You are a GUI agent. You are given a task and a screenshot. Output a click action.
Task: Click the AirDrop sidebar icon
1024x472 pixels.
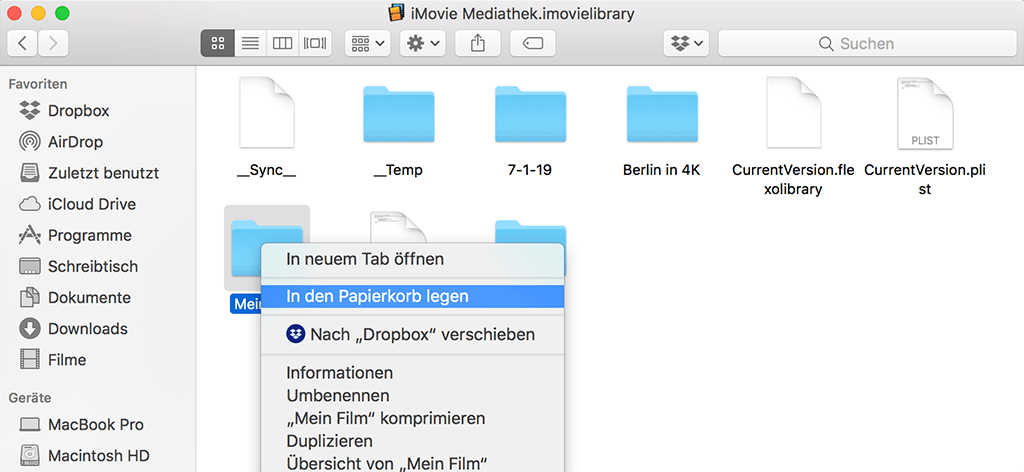[x=29, y=142]
